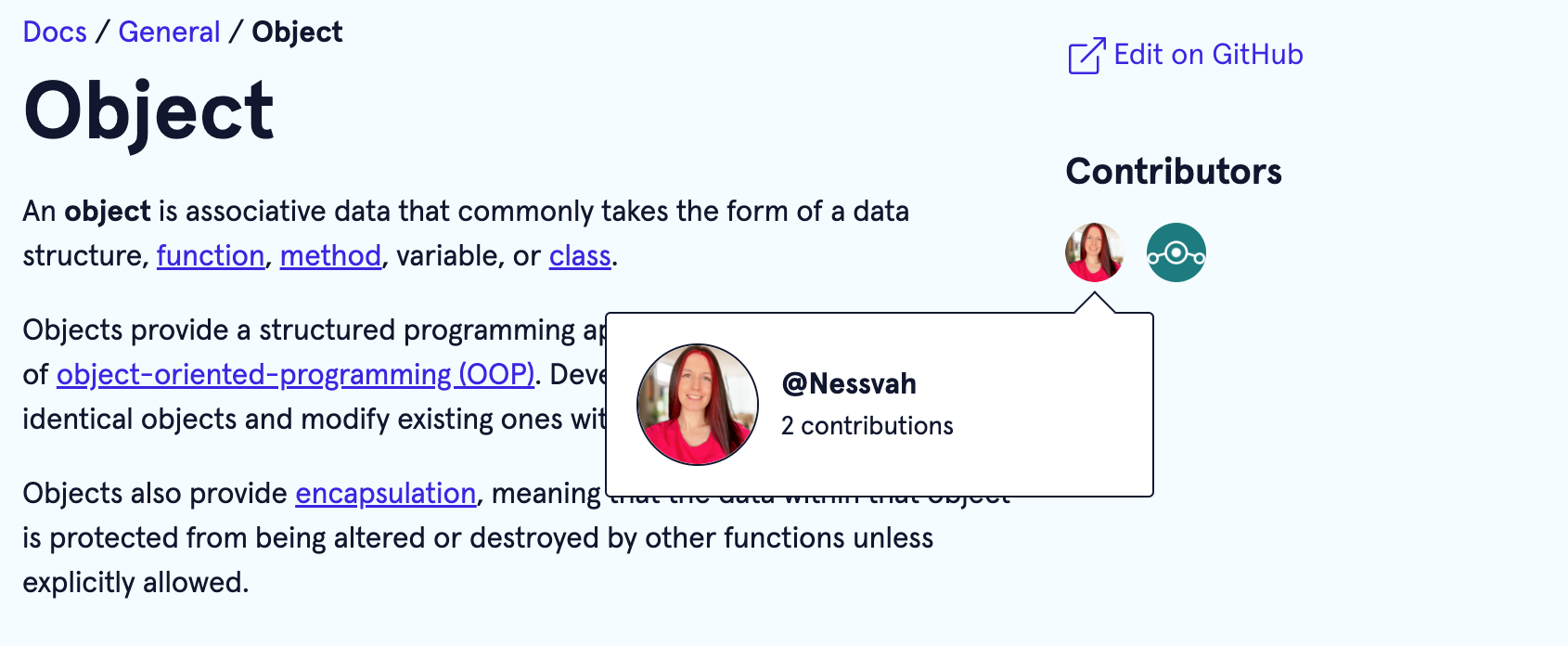Viewport: 1568px width, 646px height.
Task: Click the contributor avatar showing red shirt
Action: click(1095, 252)
